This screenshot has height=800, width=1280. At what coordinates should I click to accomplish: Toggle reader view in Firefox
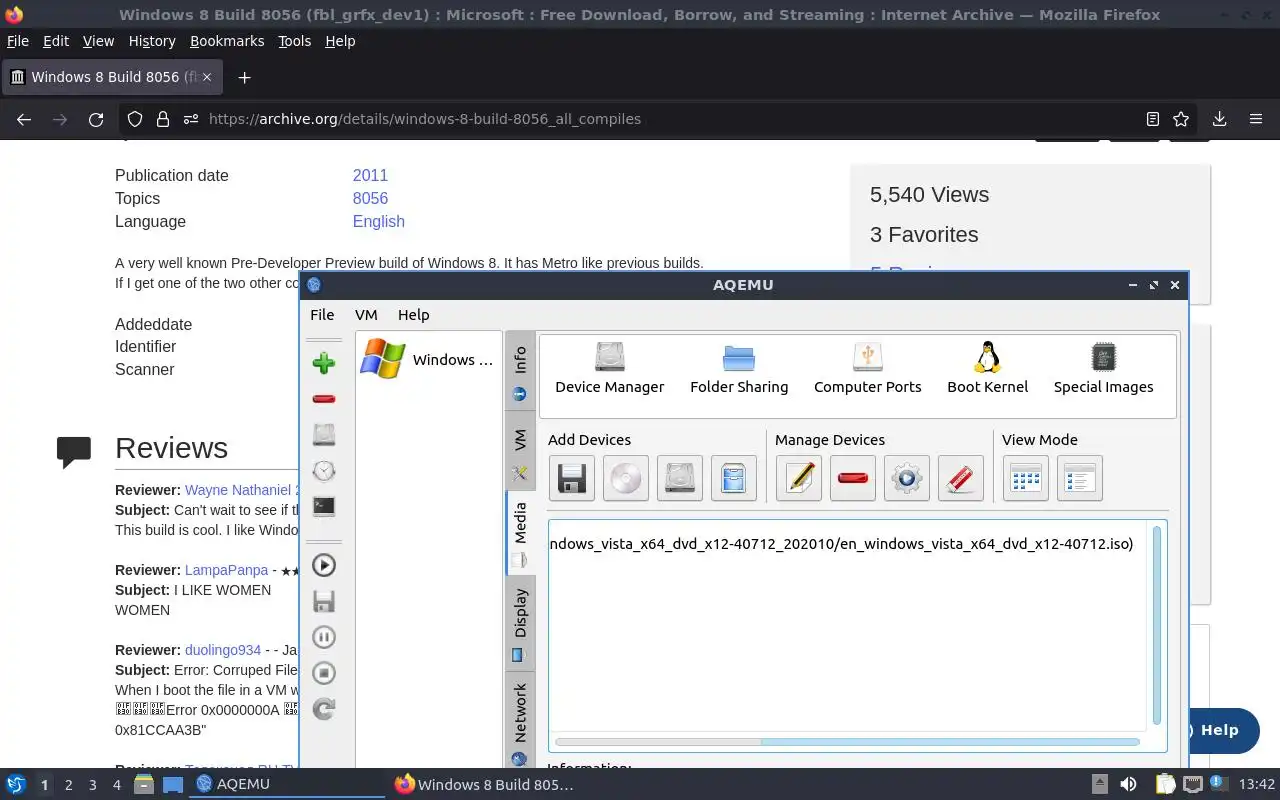point(1153,119)
